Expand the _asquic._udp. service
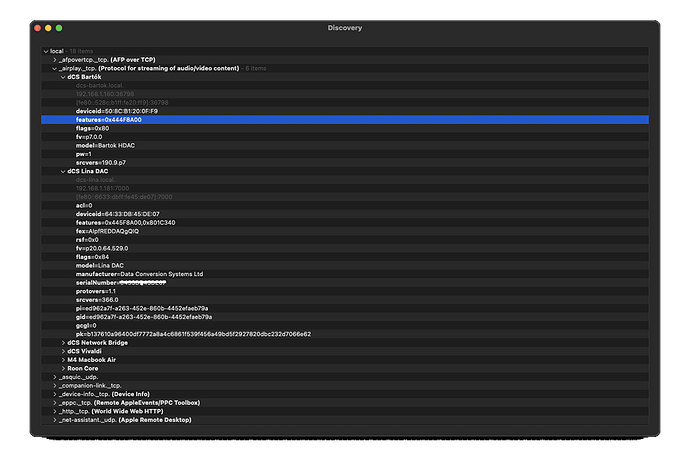The height and width of the screenshot is (475, 690). [x=55, y=377]
